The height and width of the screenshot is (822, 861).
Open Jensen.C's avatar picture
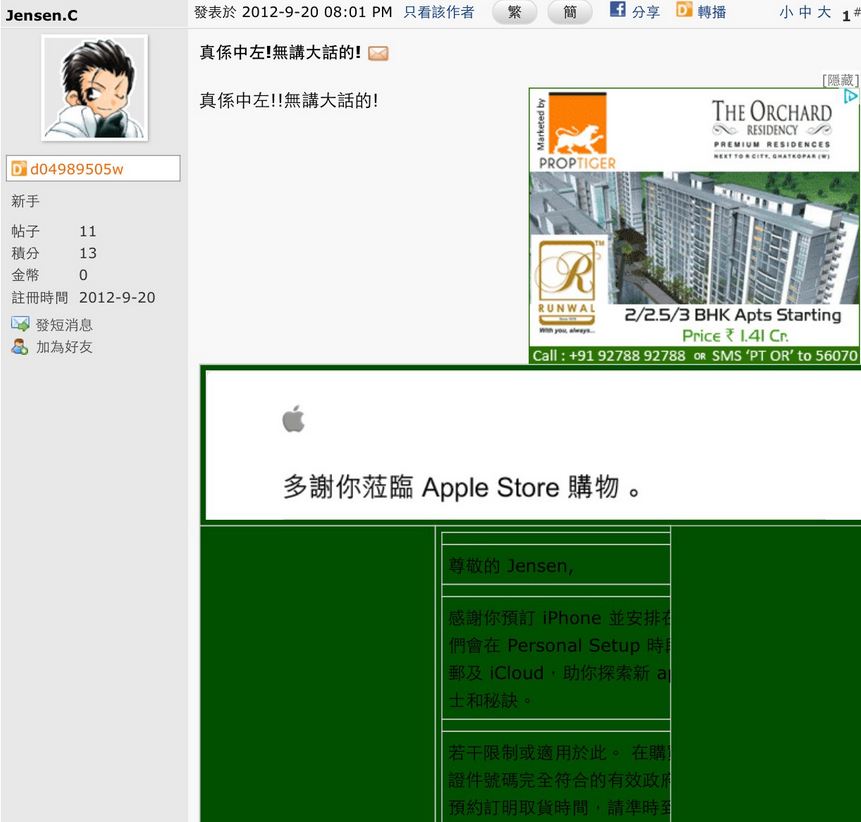94,88
